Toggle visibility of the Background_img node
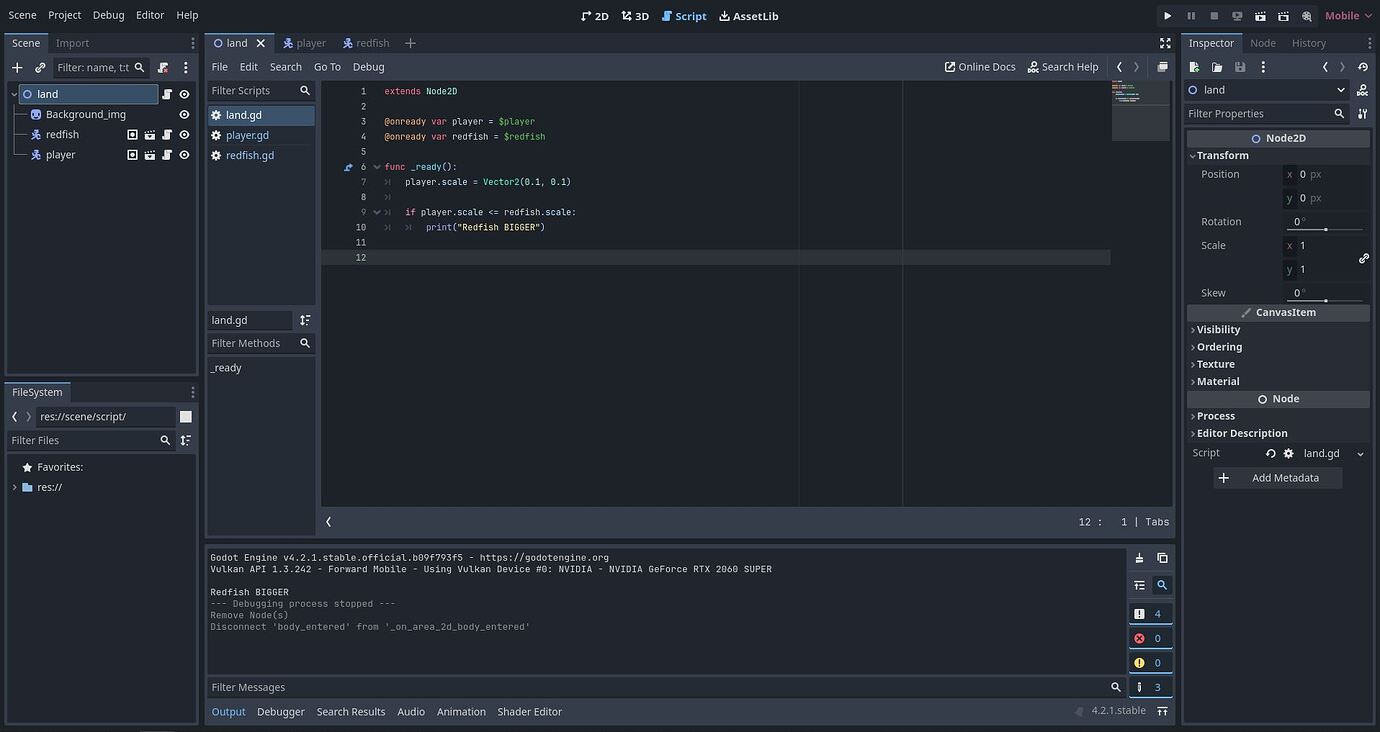The height and width of the screenshot is (732, 1380). pyautogui.click(x=183, y=113)
